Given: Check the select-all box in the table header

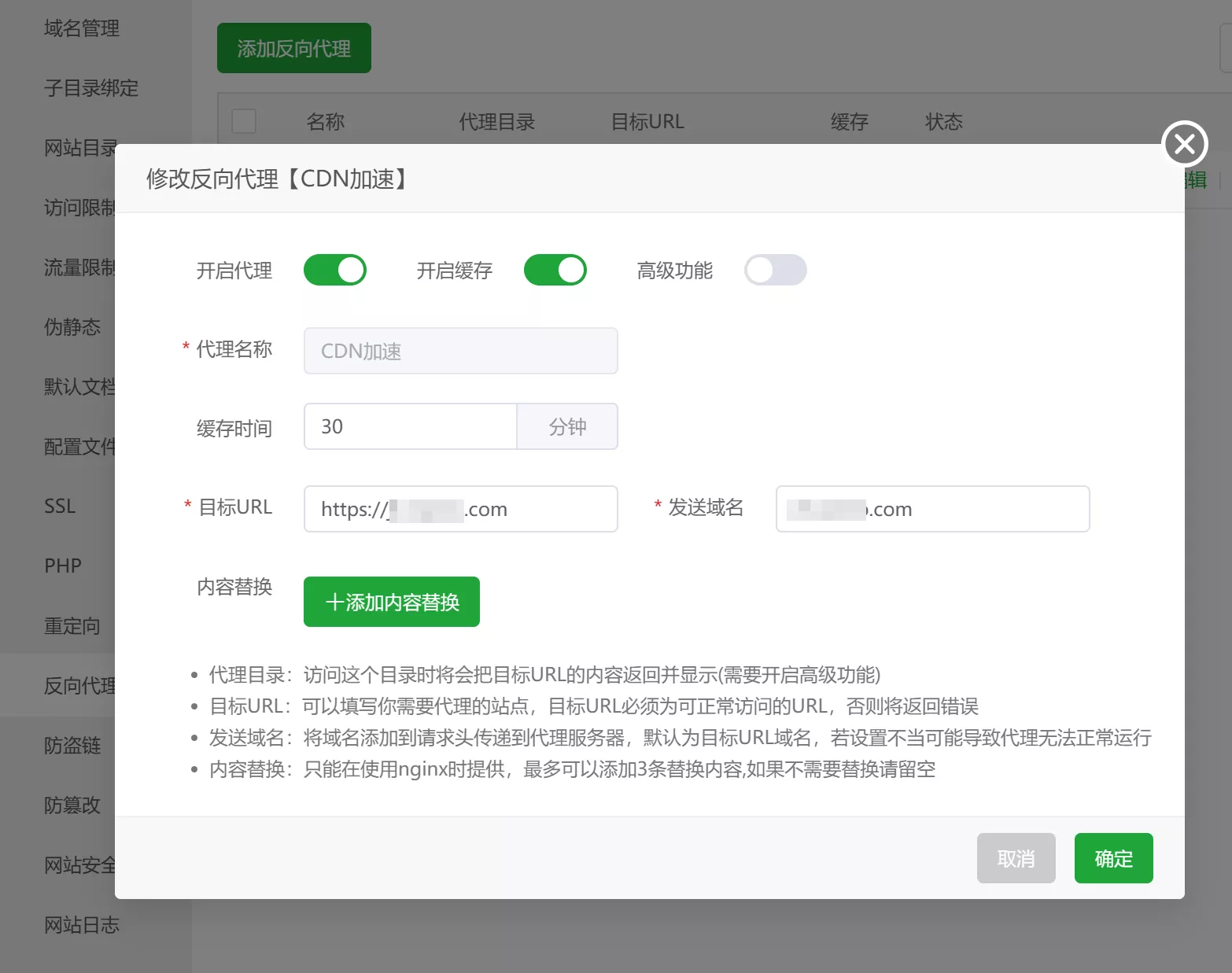Looking at the screenshot, I should pos(244,121).
